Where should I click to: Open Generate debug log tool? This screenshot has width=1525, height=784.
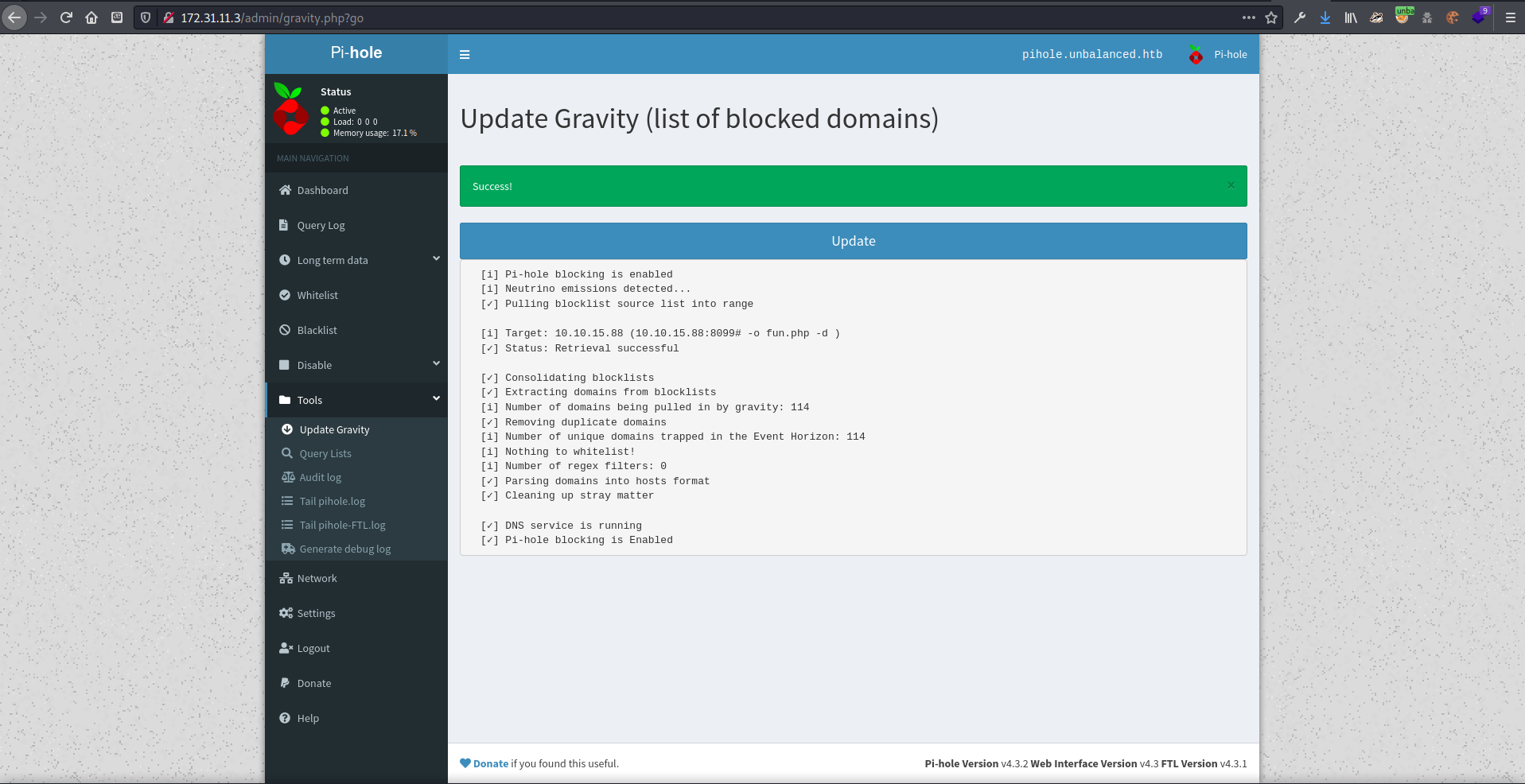tap(344, 549)
